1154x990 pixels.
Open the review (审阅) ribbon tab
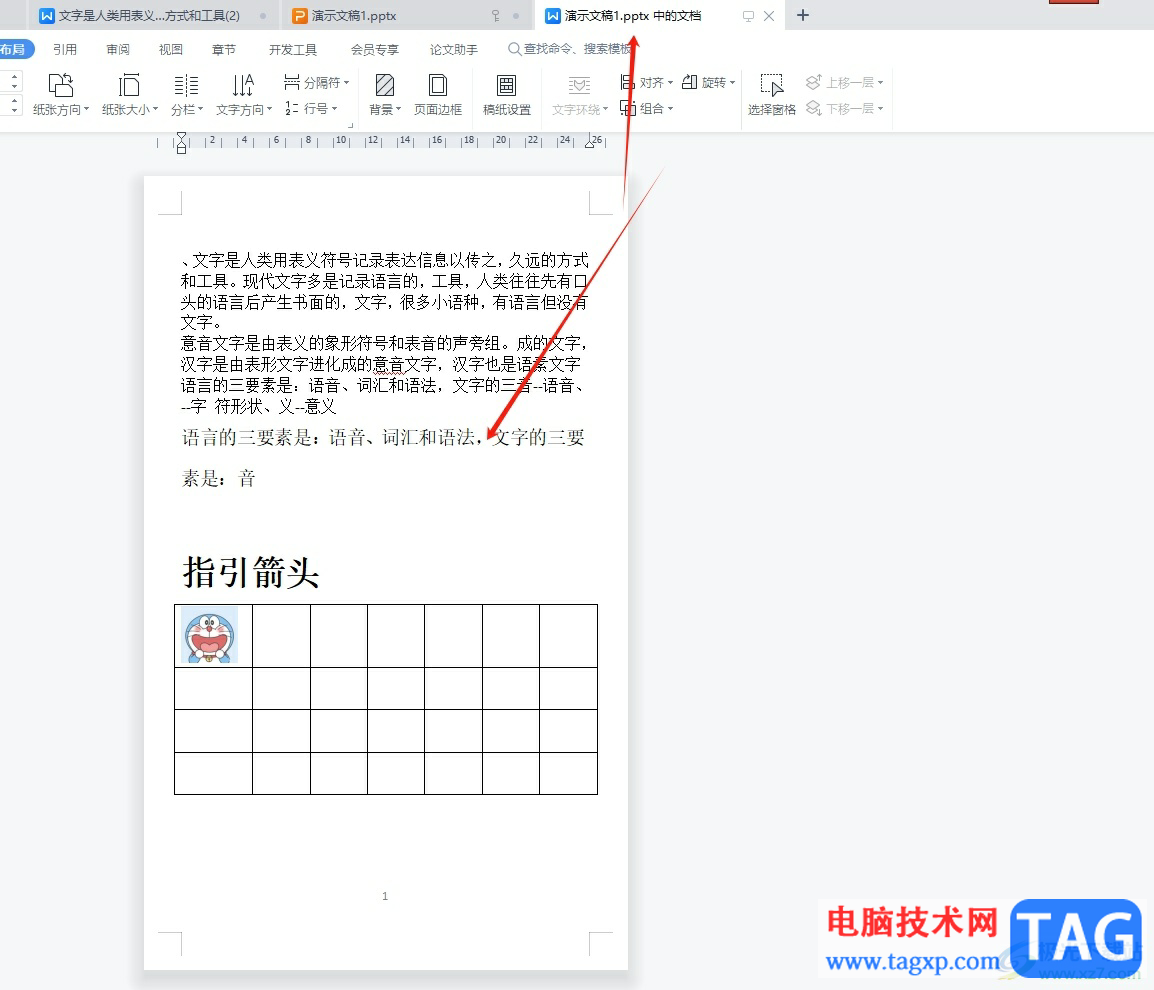tap(118, 49)
